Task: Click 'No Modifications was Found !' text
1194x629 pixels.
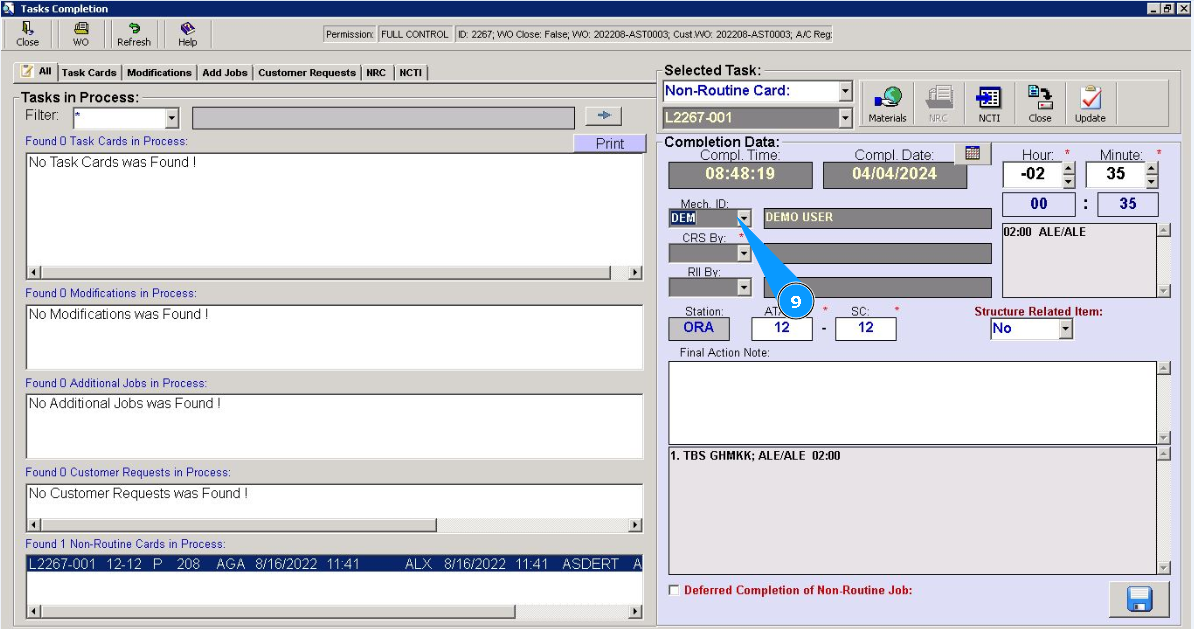Action: point(119,314)
